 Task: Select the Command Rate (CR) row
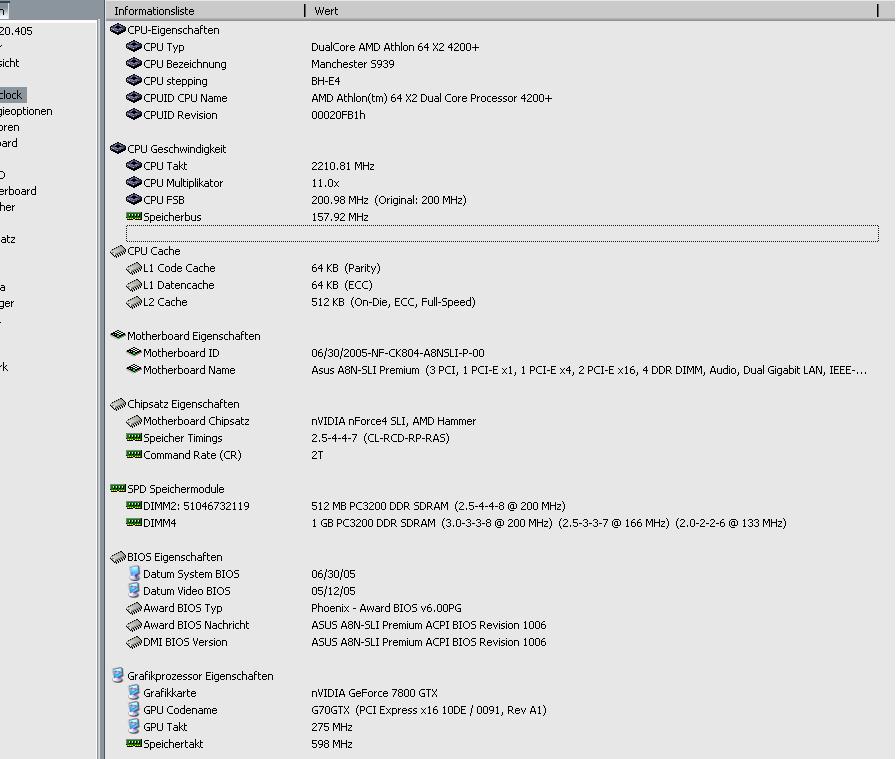pyautogui.click(x=192, y=455)
